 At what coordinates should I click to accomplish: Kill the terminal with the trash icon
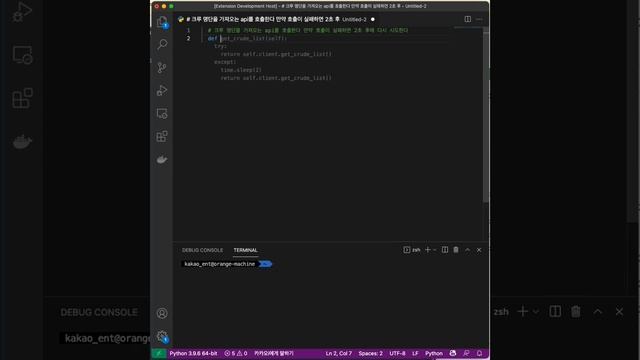456,250
